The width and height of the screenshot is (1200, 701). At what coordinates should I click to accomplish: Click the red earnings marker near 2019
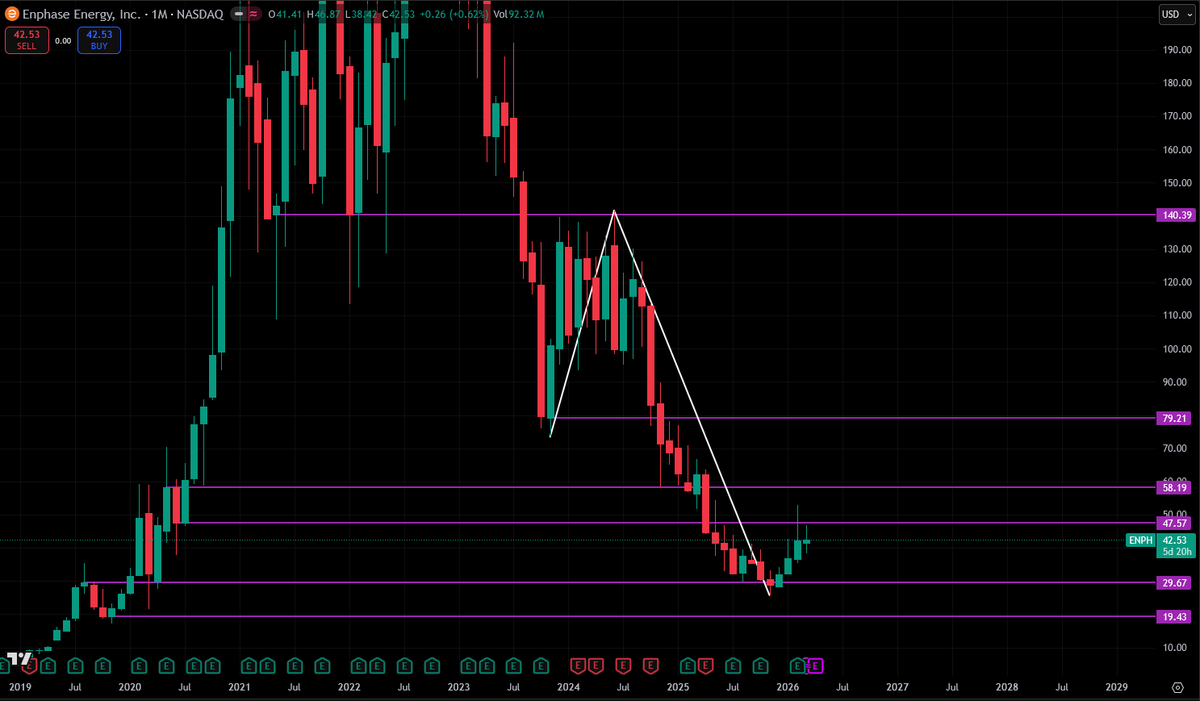point(31,665)
